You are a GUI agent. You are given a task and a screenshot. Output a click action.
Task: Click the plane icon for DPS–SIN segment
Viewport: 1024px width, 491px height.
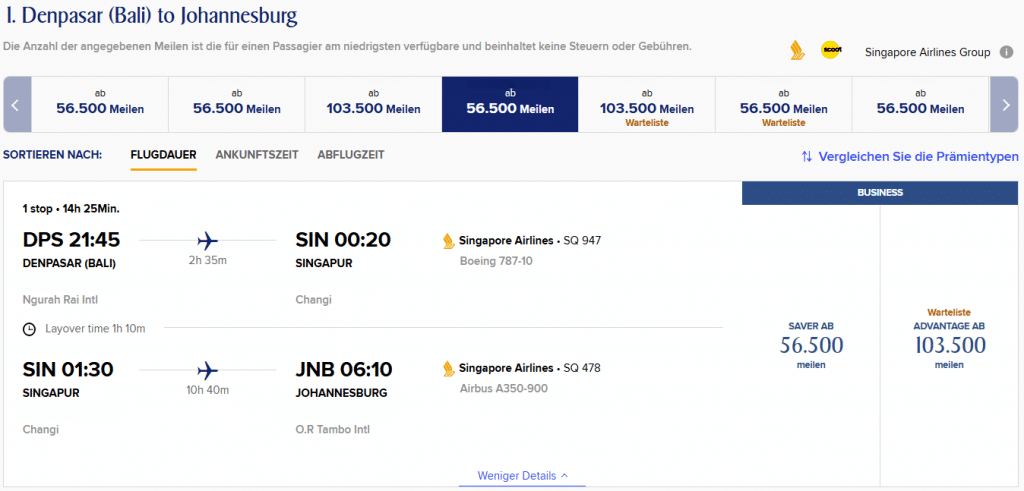(x=208, y=240)
